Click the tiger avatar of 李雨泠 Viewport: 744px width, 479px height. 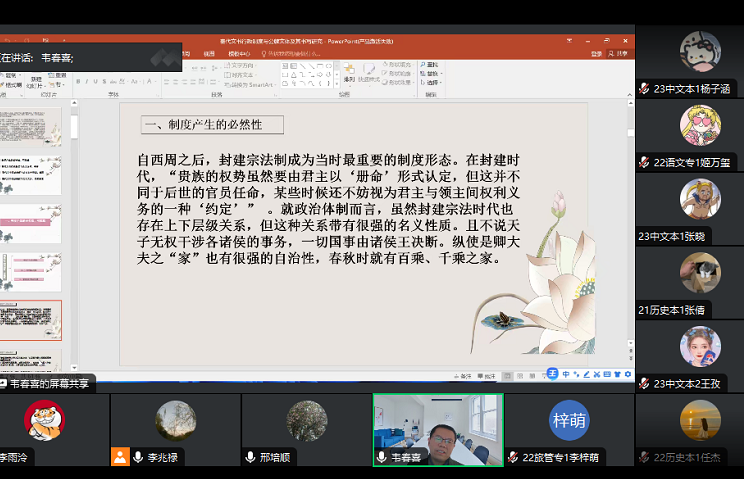click(x=45, y=420)
